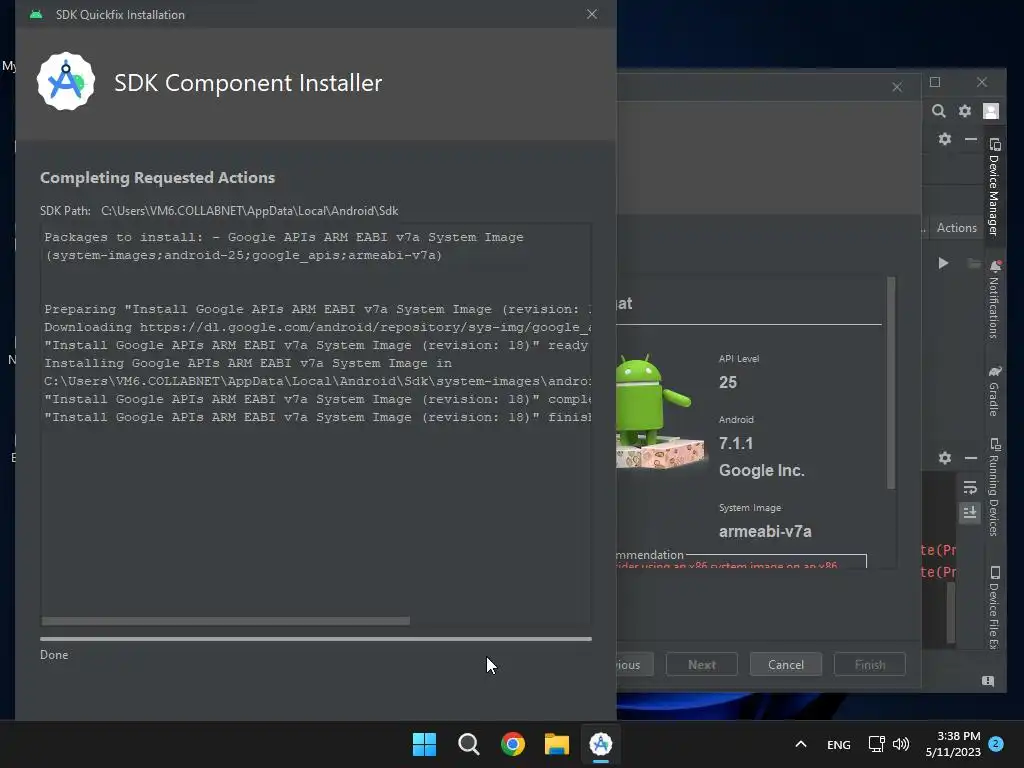Open the notification badge showing 2
Viewport: 1024px width, 768px height.
pos(996,744)
